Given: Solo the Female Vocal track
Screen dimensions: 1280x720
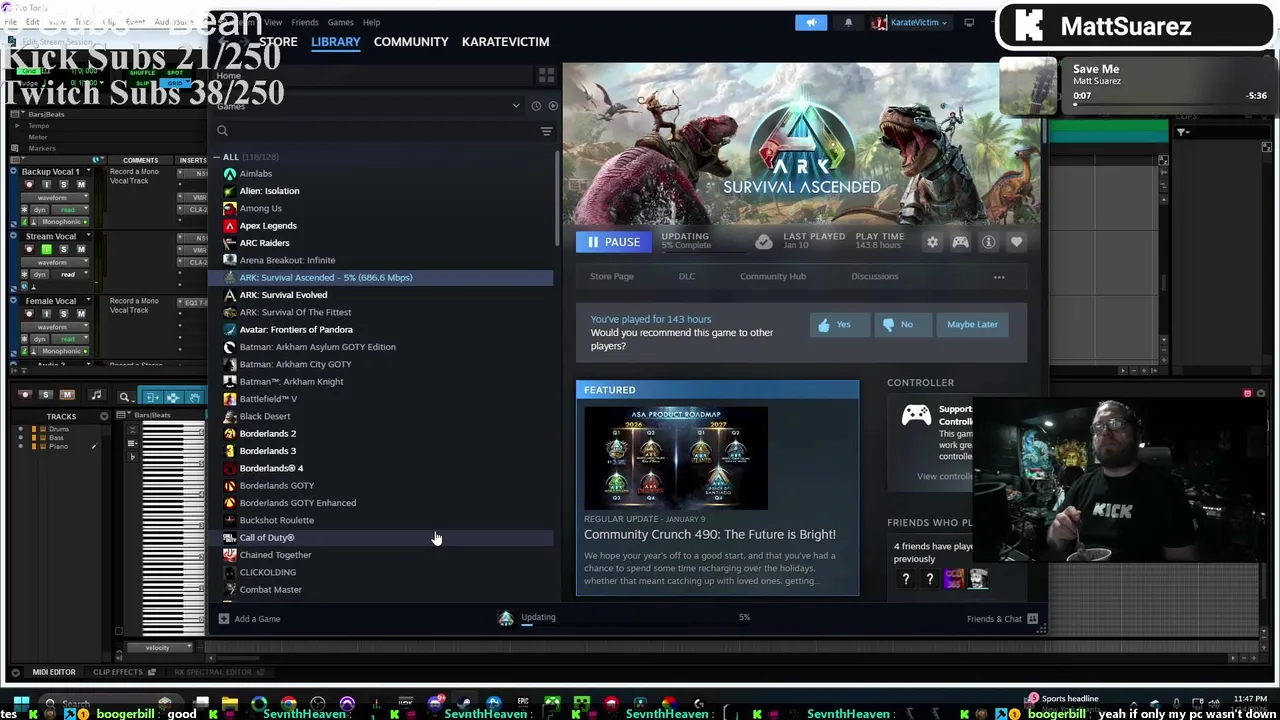Looking at the screenshot, I should 64,314.
